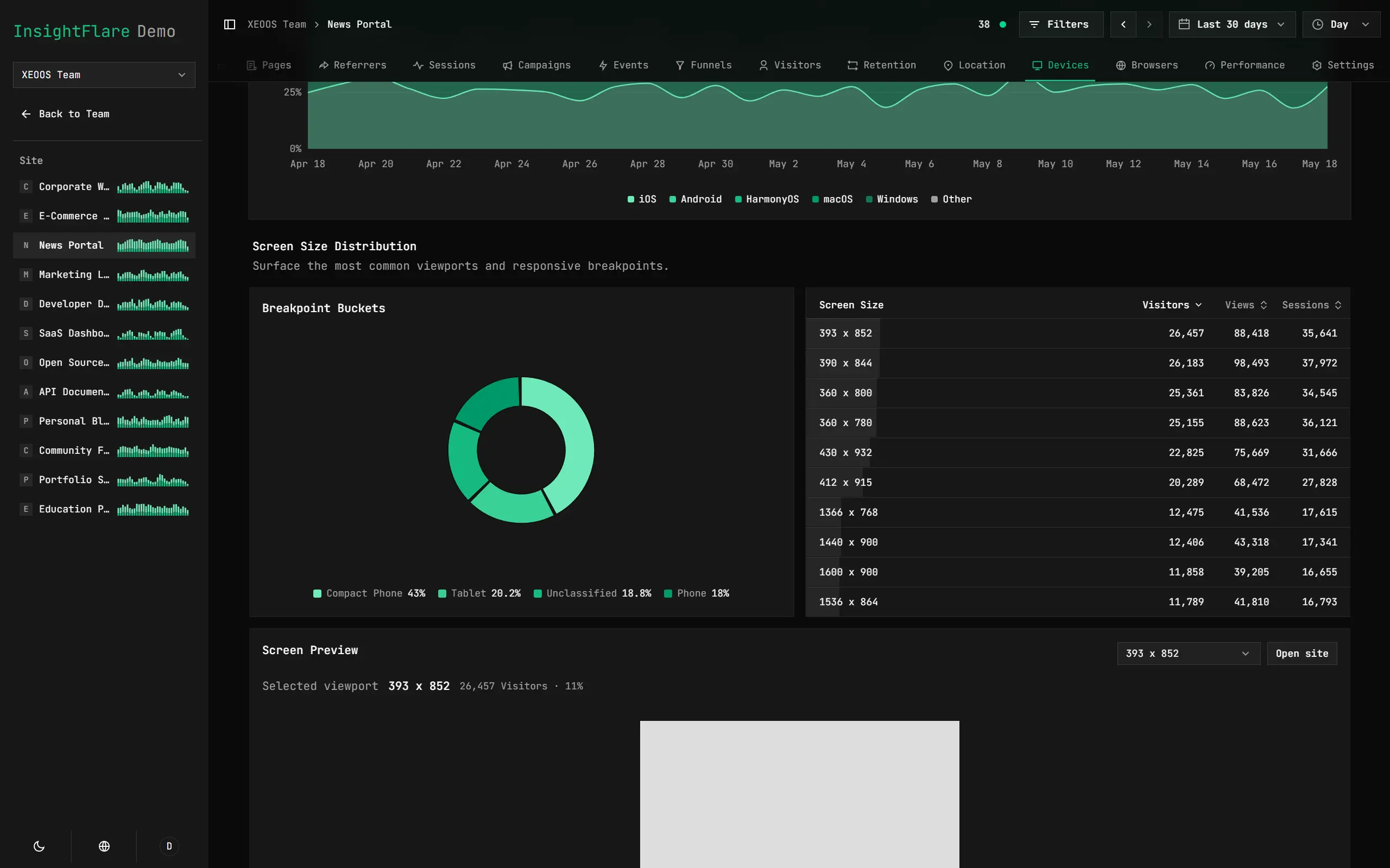Click the back arrow to Team
This screenshot has width=1390, height=868.
pyautogui.click(x=26, y=113)
